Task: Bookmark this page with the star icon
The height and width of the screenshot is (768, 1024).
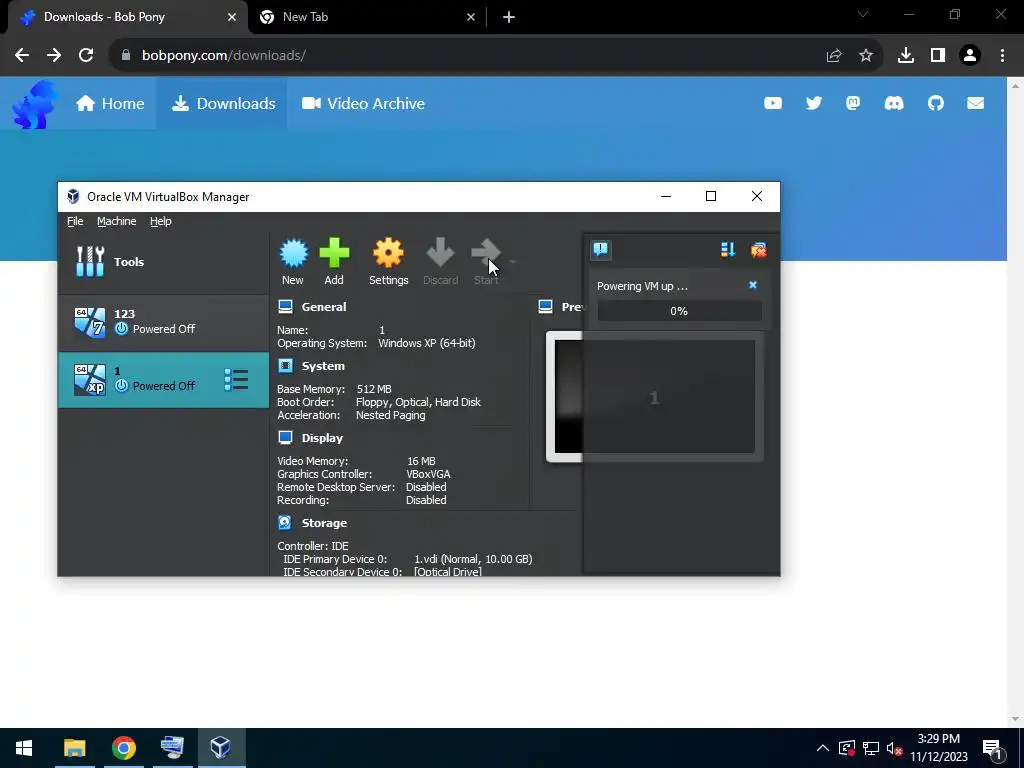Action: point(866,56)
